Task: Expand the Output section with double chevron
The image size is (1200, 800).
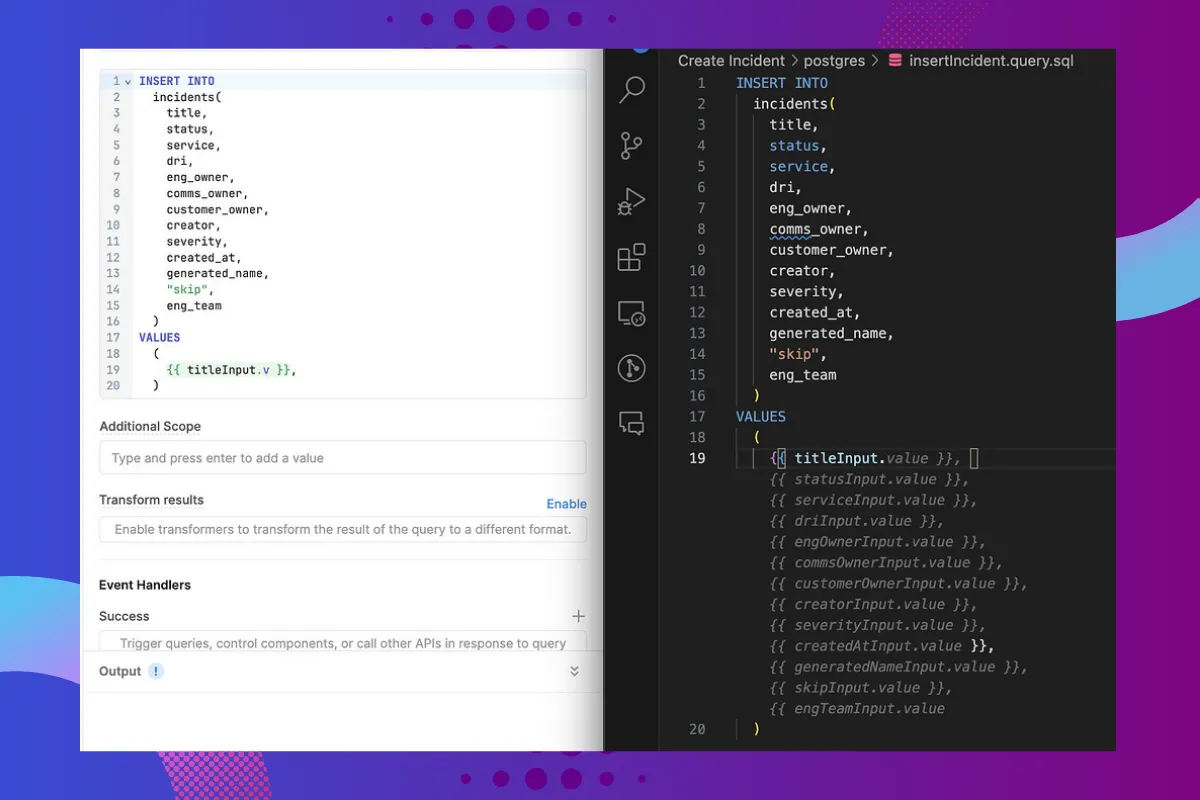Action: [574, 671]
